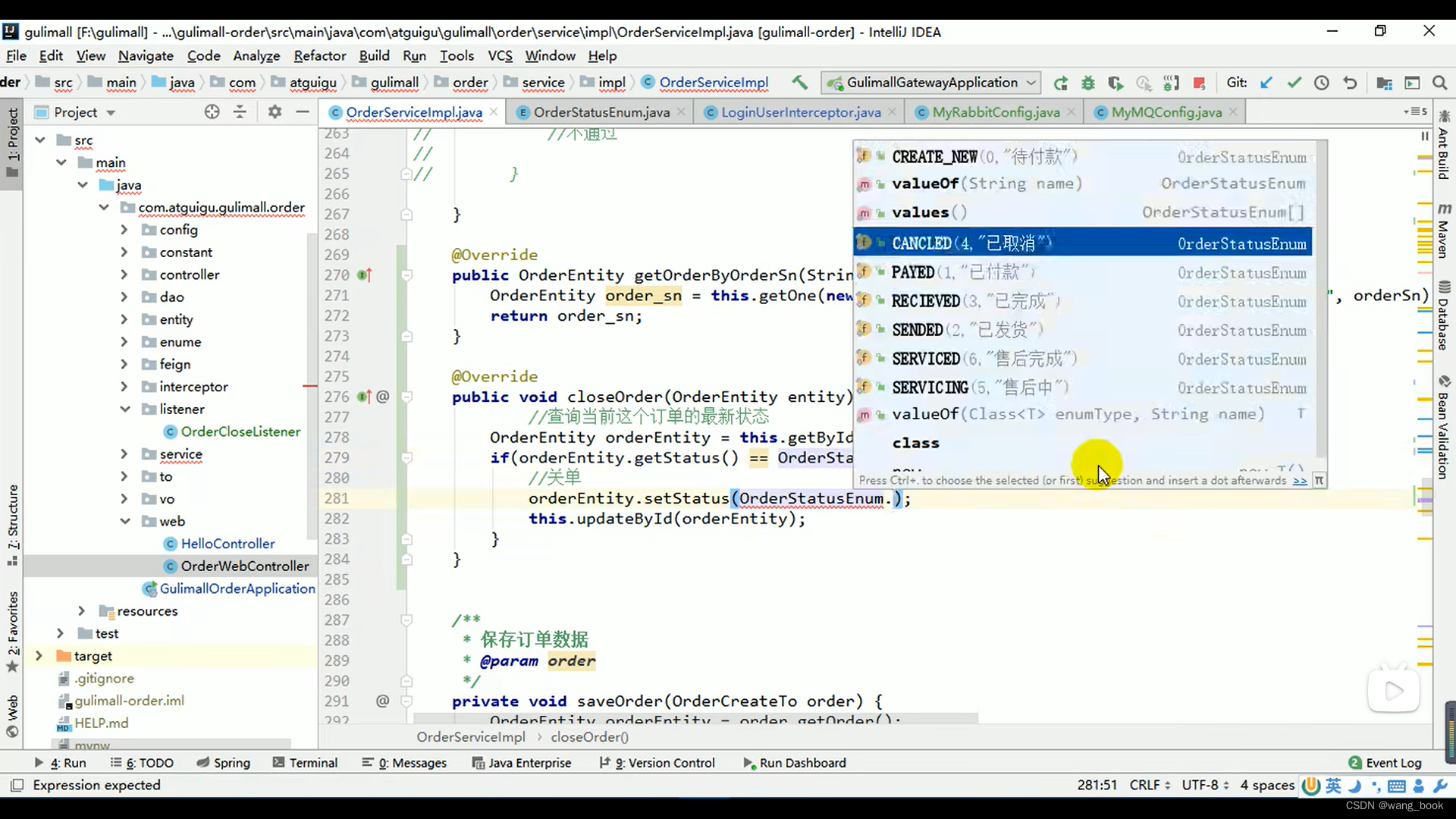Screen dimensions: 1456x819
Task: Open the VCS menu
Action: click(x=500, y=56)
